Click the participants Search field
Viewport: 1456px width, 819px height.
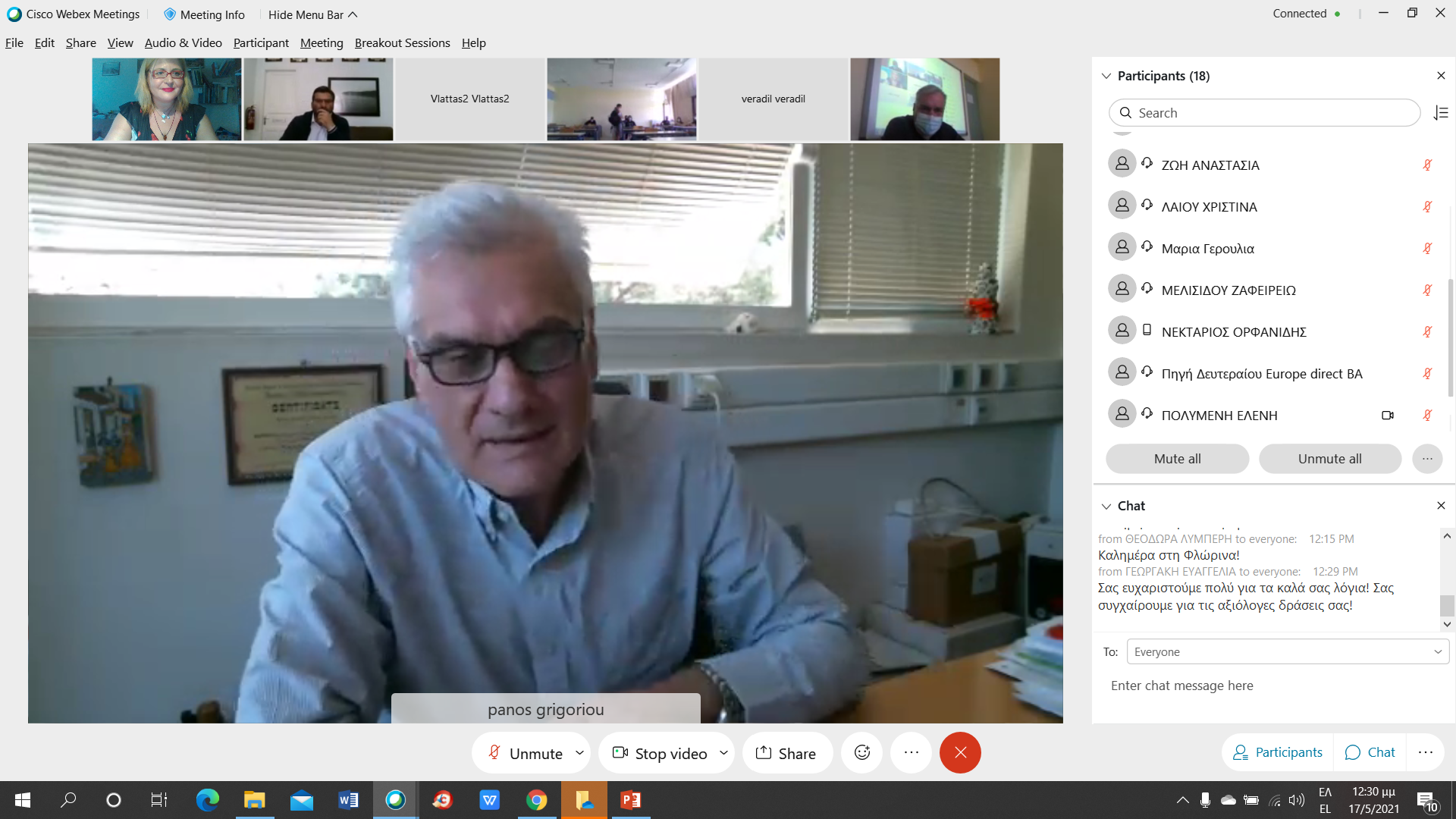[1263, 113]
